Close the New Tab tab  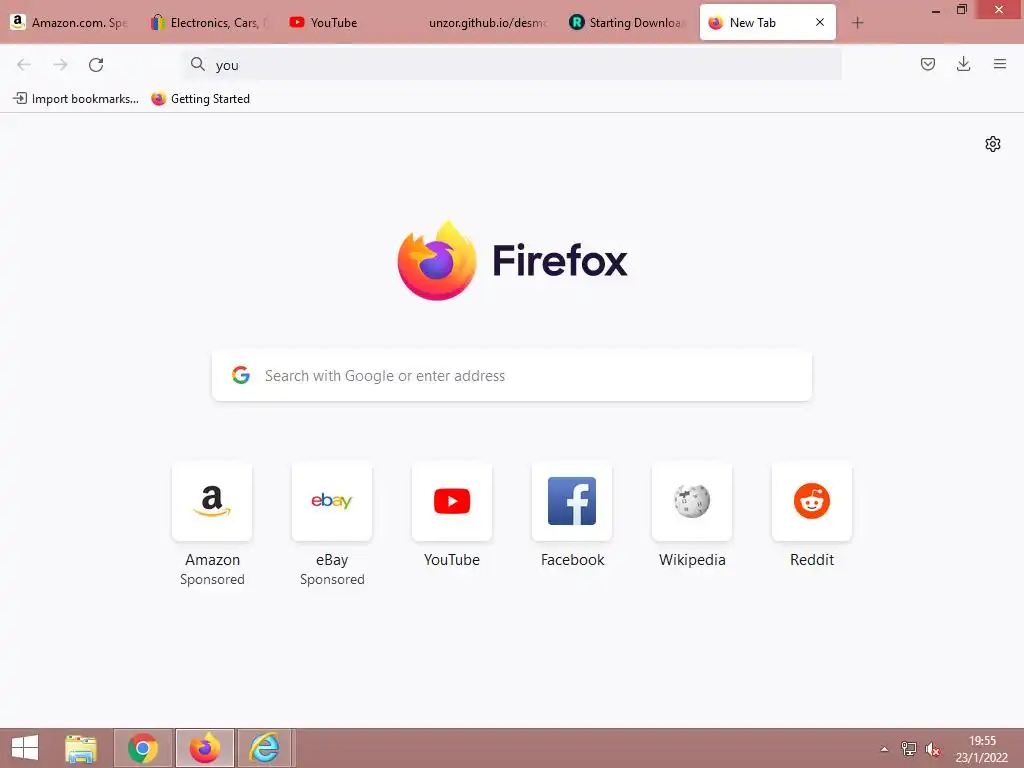[820, 22]
